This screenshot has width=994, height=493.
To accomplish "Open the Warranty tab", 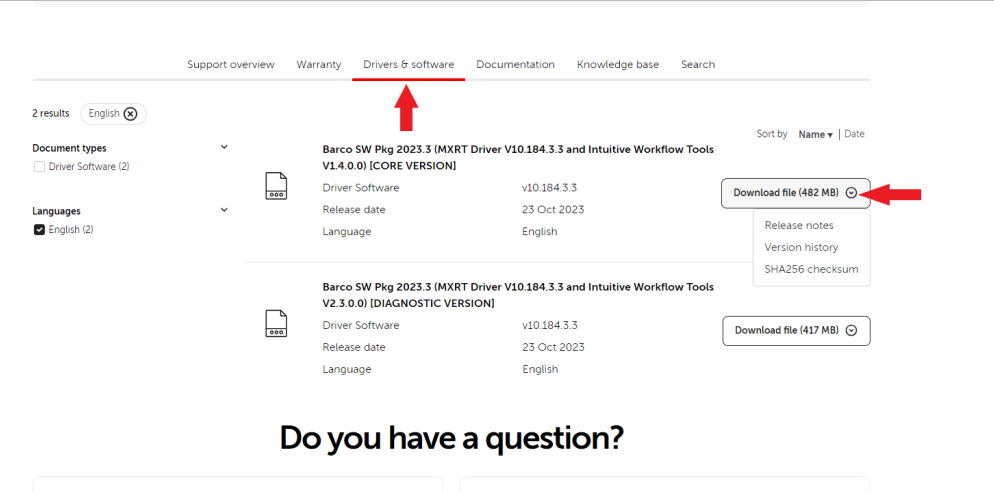I will [x=318, y=65].
